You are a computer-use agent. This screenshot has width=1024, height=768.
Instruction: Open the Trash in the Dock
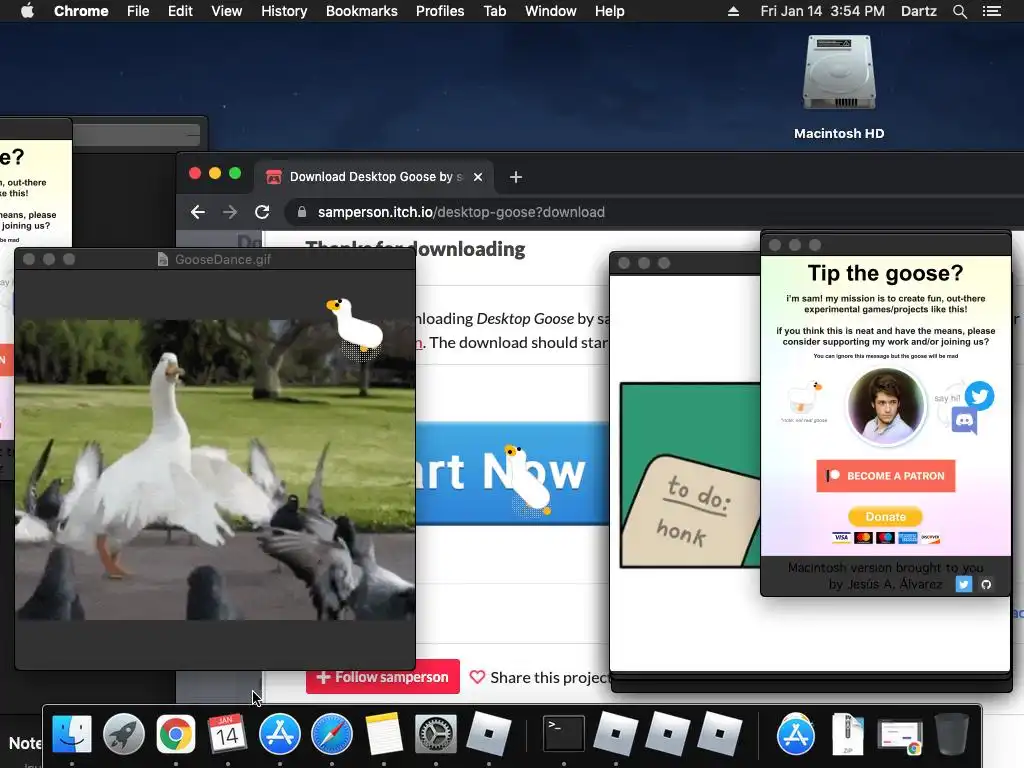[x=952, y=734]
